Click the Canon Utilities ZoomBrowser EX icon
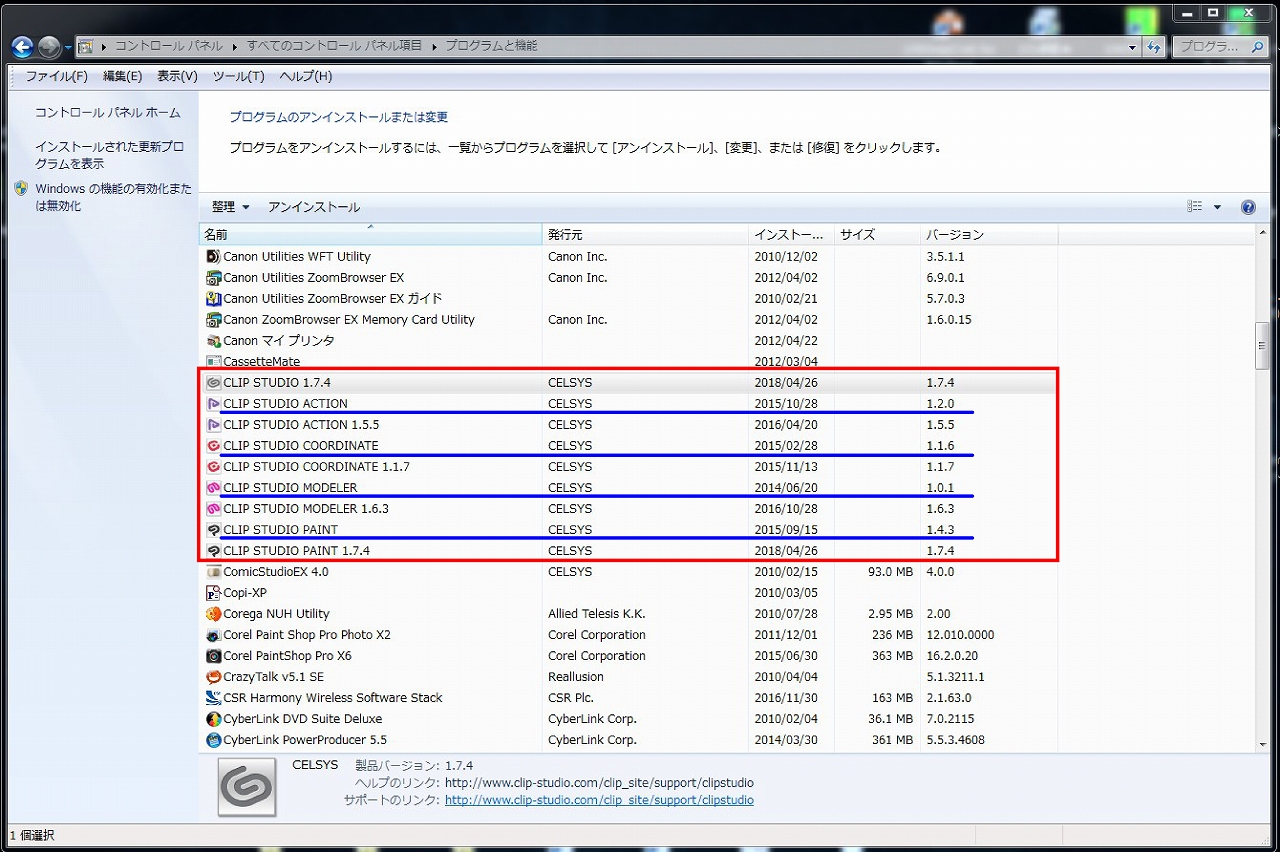 [213, 278]
